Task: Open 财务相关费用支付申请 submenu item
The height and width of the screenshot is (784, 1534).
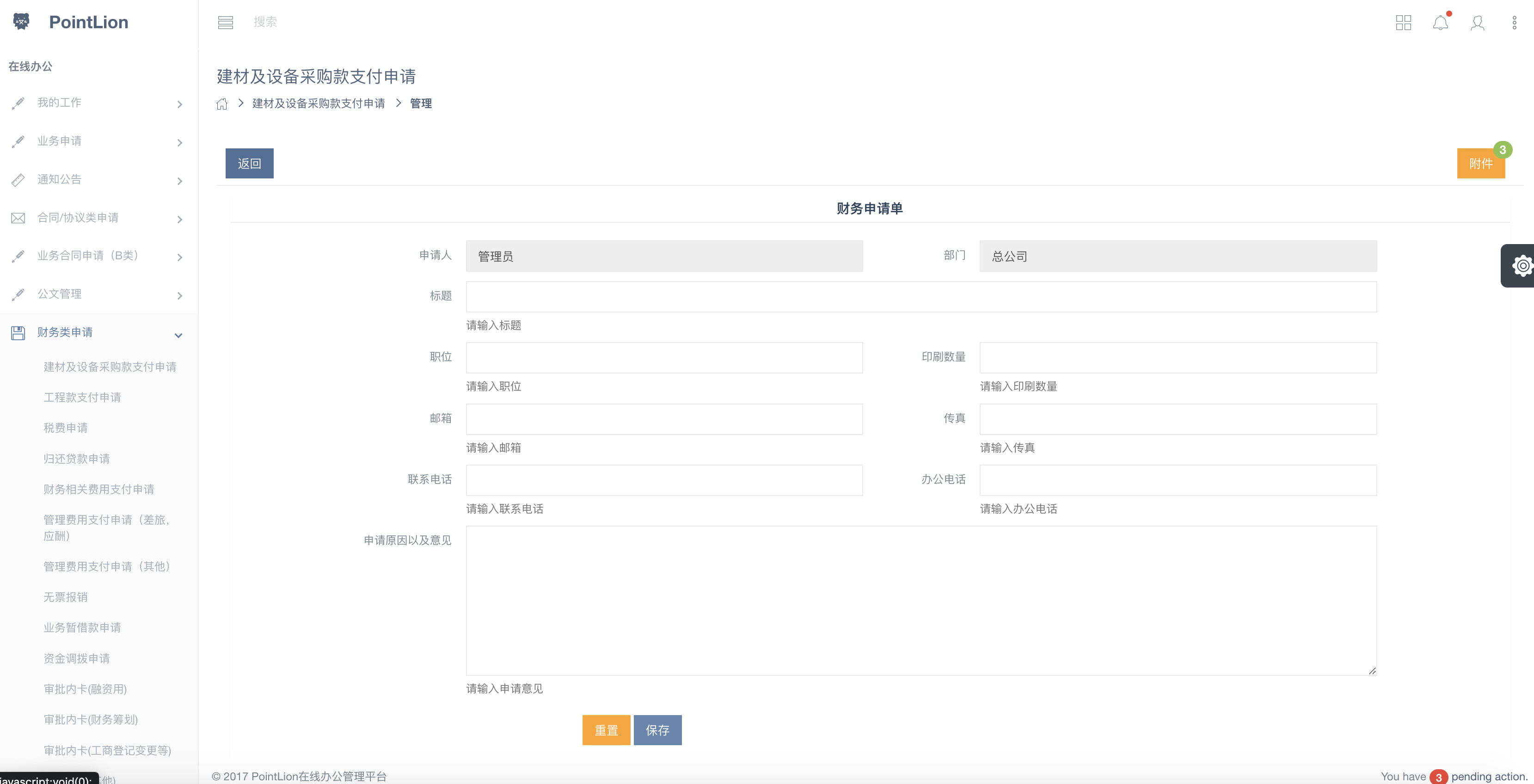Action: 99,490
